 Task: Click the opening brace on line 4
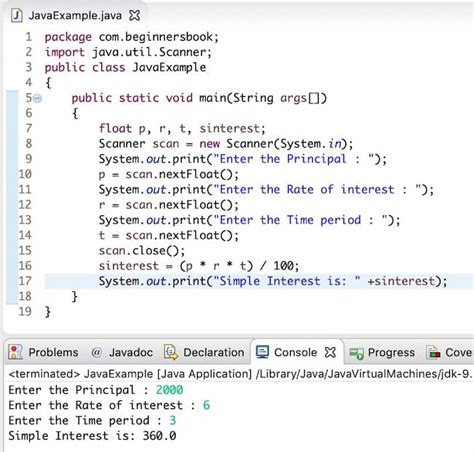tap(48, 83)
